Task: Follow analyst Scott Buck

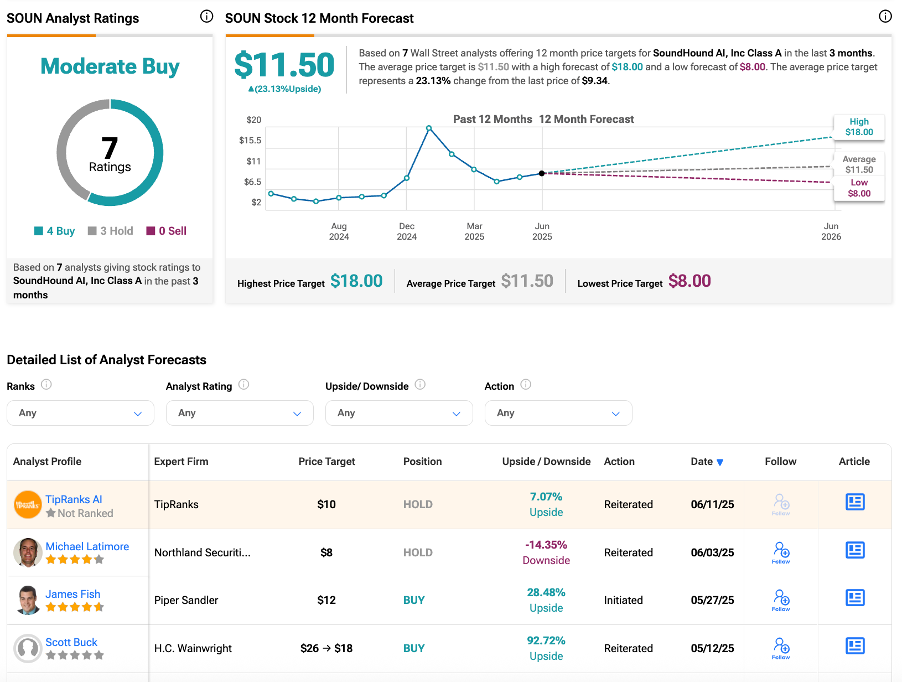Action: [781, 648]
